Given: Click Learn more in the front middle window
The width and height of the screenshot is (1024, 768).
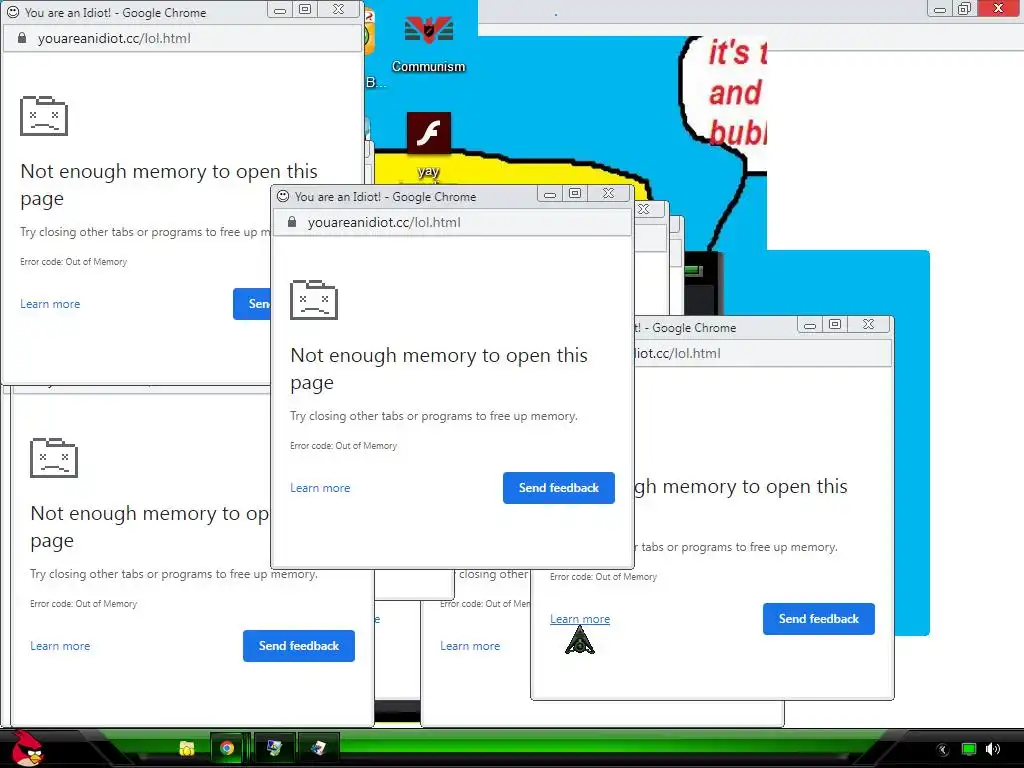Looking at the screenshot, I should [320, 488].
